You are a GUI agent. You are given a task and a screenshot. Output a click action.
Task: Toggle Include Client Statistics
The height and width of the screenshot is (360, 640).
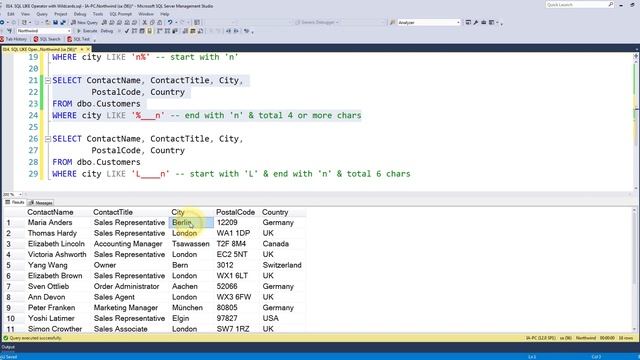tap(175, 31)
